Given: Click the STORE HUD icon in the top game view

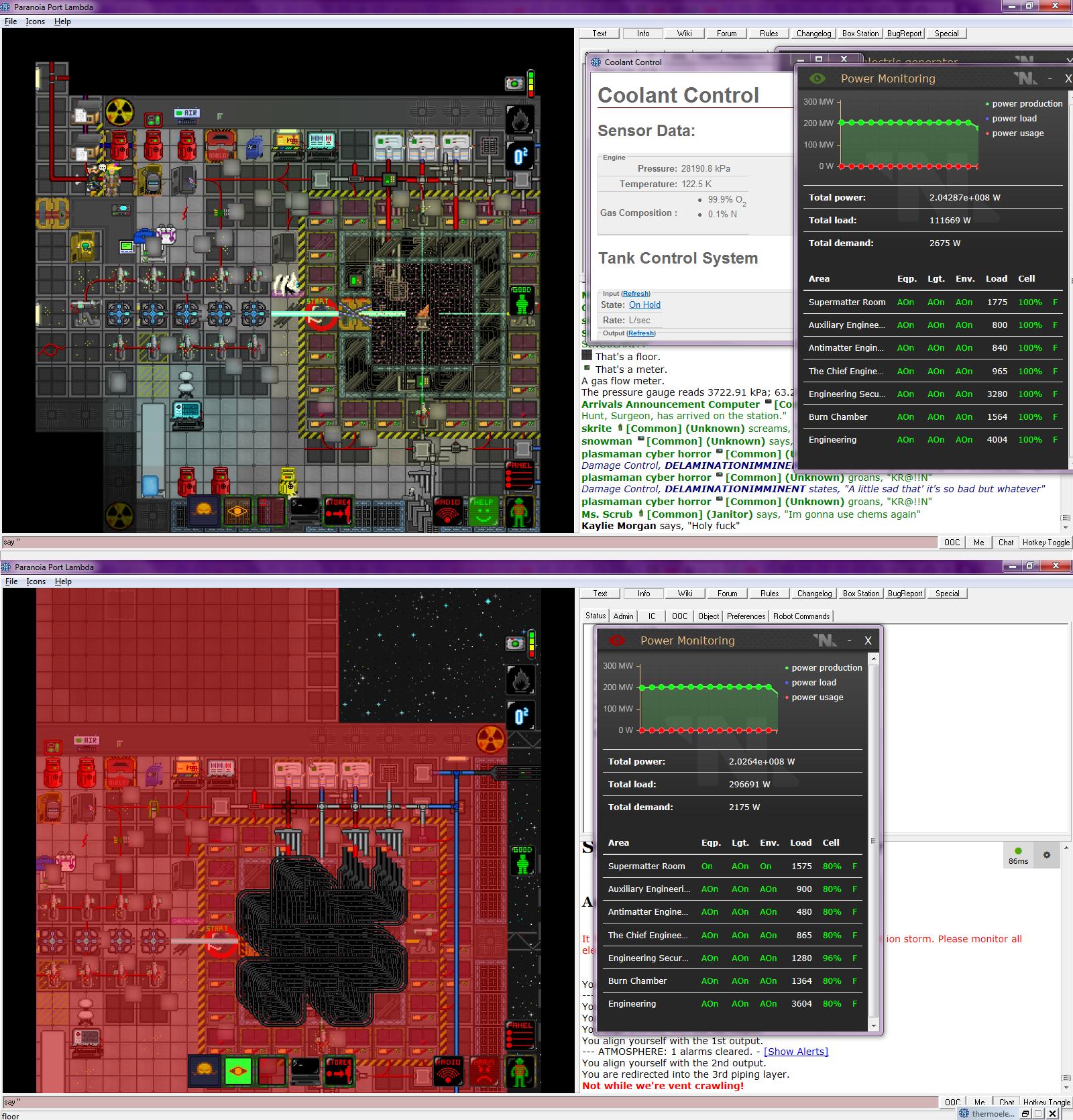Looking at the screenshot, I should coord(339,511).
